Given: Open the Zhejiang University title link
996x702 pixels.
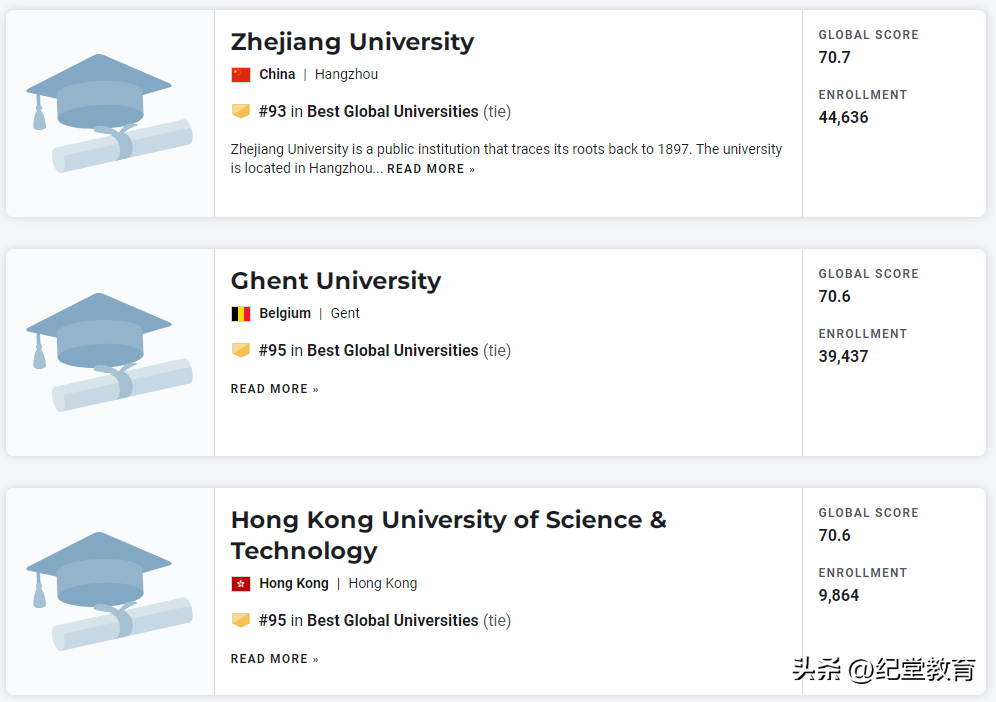Looking at the screenshot, I should [352, 42].
